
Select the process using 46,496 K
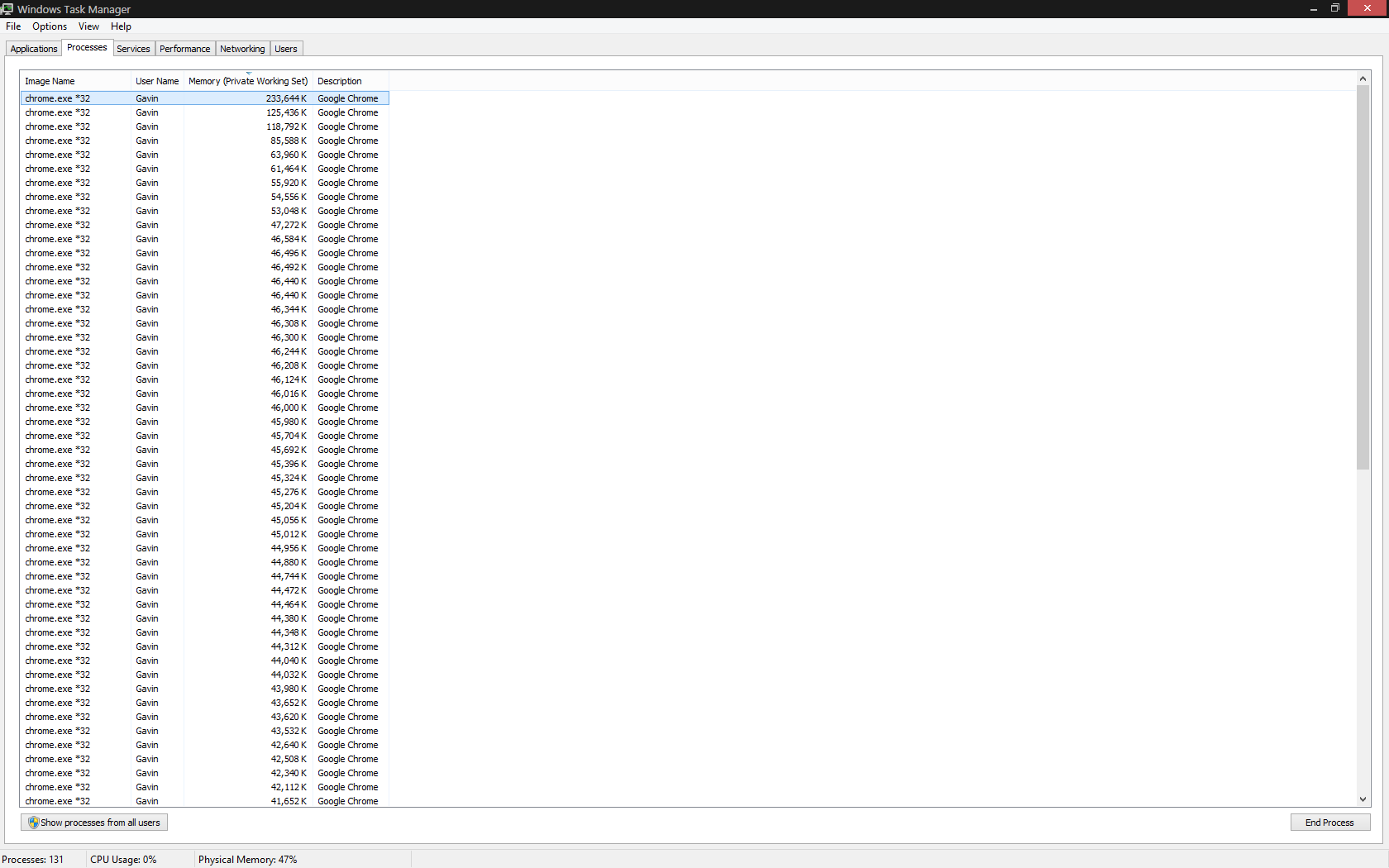coord(204,253)
